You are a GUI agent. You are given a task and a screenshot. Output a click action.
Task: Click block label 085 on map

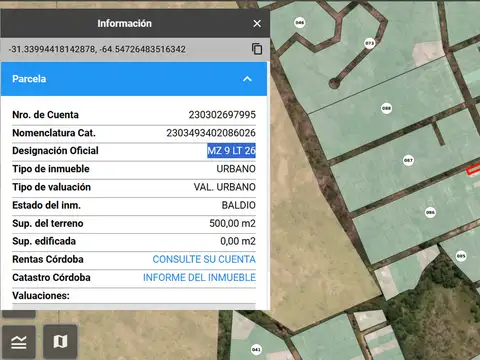point(461,256)
